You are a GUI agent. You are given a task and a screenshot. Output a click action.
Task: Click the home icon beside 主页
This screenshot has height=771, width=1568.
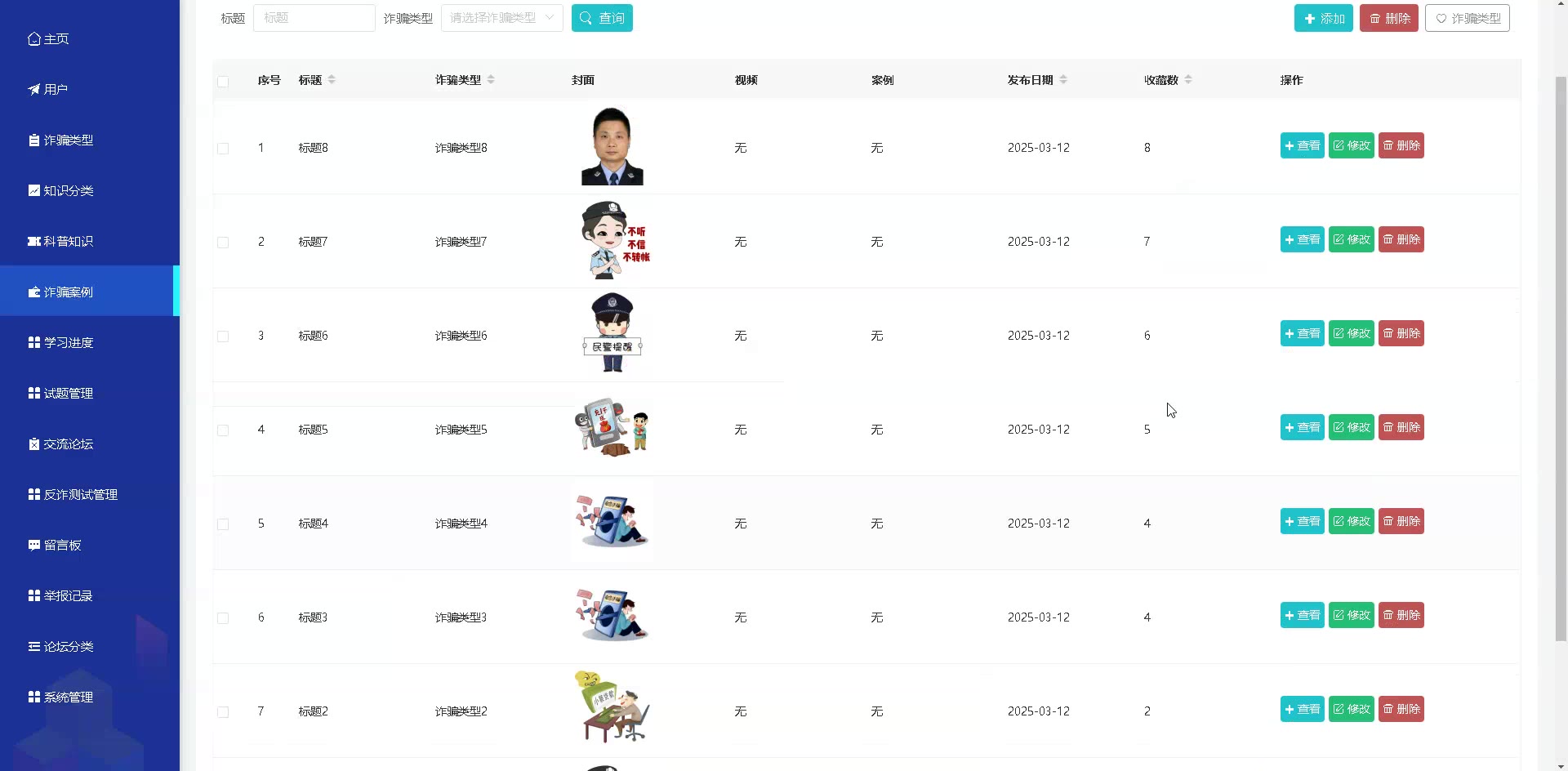point(33,39)
